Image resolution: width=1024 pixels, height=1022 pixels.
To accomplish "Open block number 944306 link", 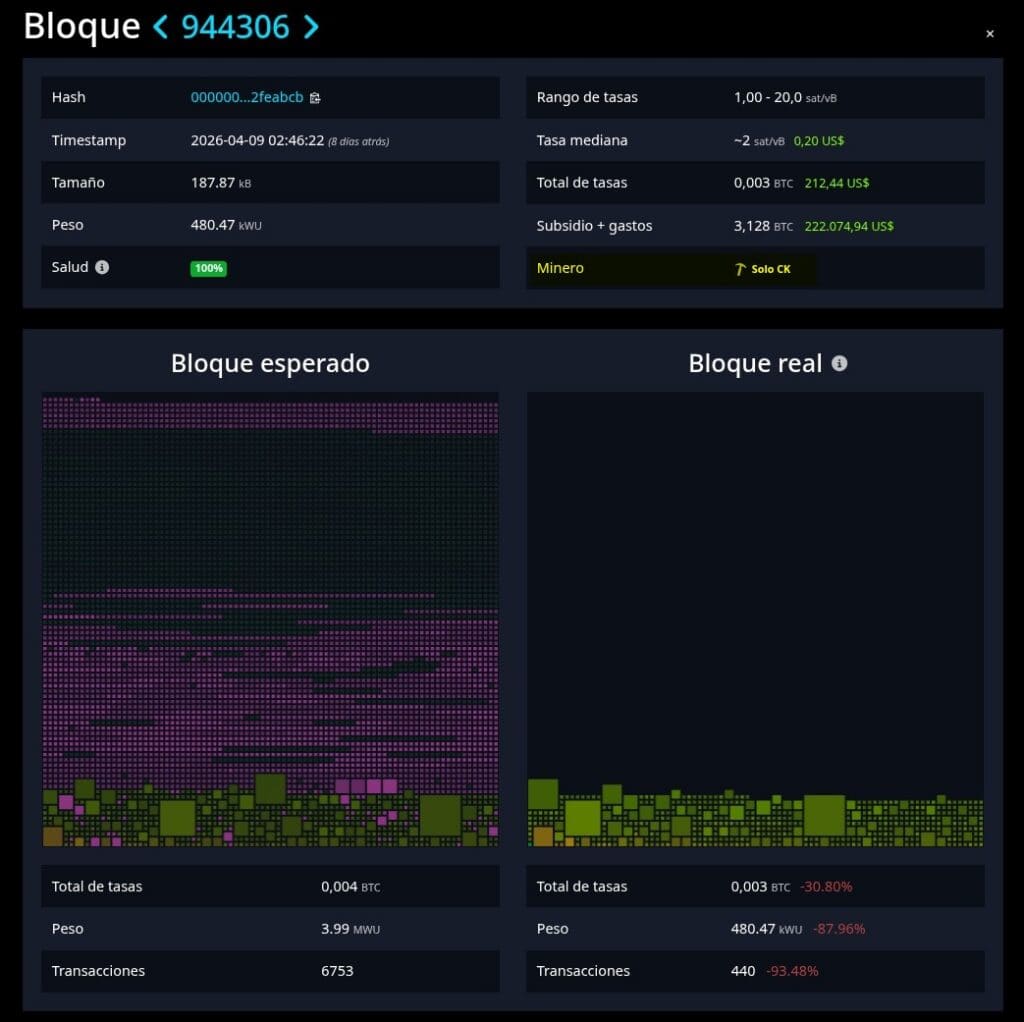I will click(235, 27).
